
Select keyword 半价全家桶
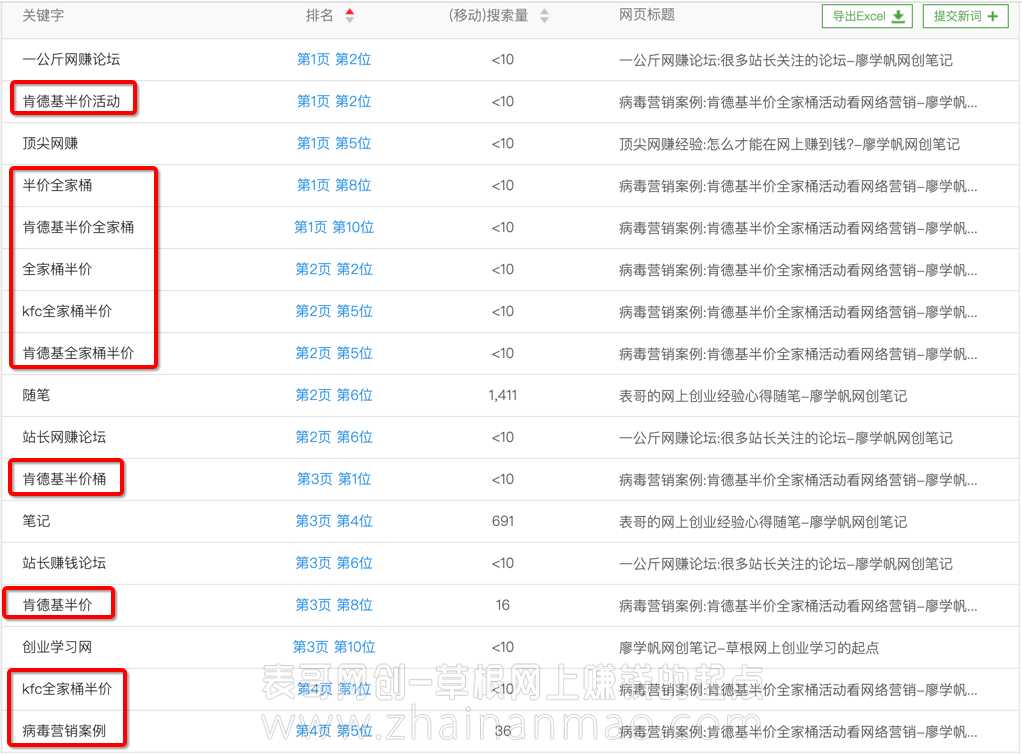click(57, 185)
